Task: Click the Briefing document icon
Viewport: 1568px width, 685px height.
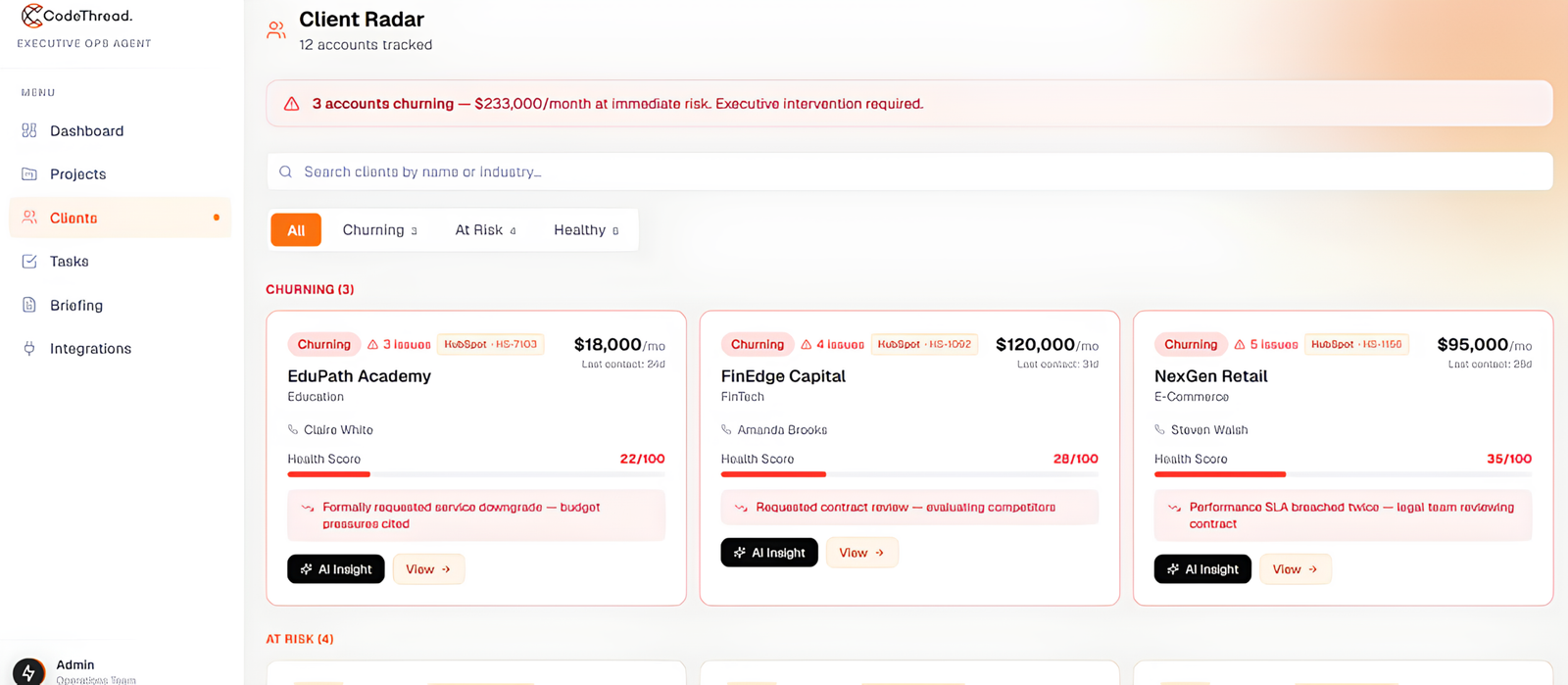Action: tap(29, 305)
